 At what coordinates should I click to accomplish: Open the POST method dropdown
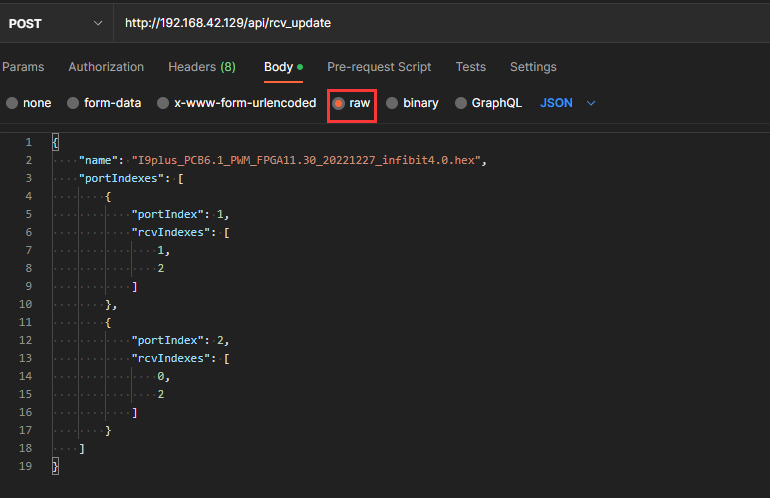[55, 24]
